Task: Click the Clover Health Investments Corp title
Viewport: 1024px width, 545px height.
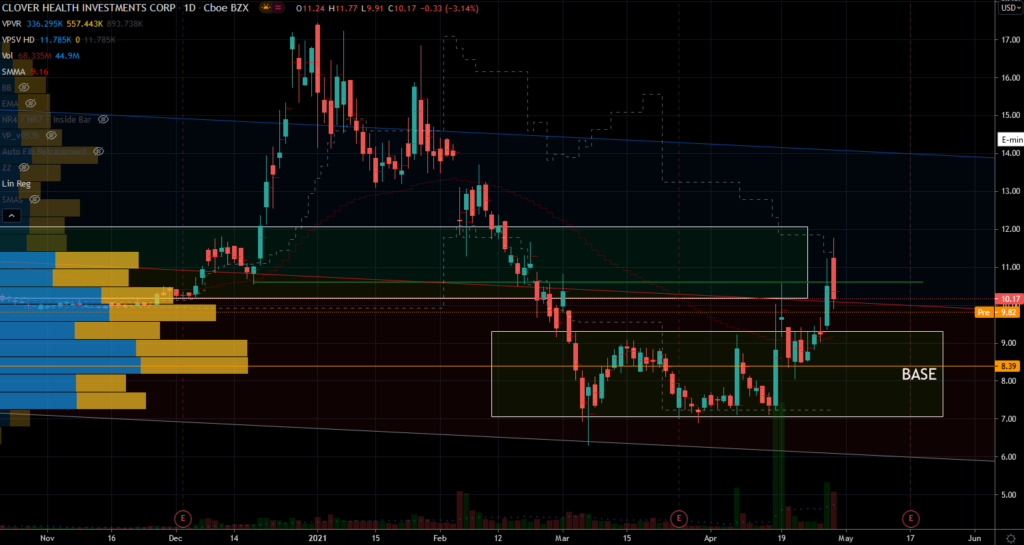Action: pyautogui.click(x=89, y=8)
